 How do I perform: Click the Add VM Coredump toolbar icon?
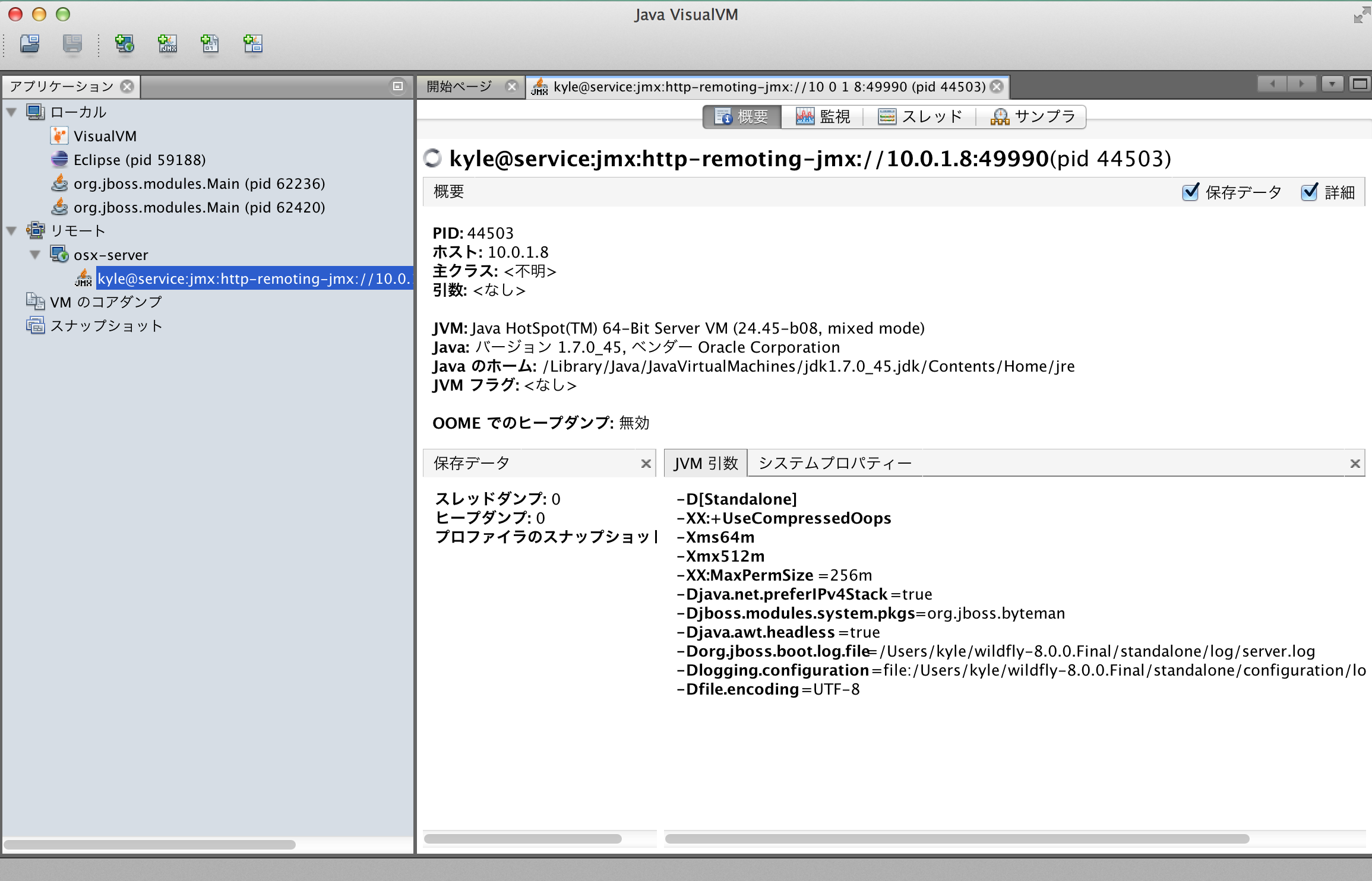tap(210, 44)
